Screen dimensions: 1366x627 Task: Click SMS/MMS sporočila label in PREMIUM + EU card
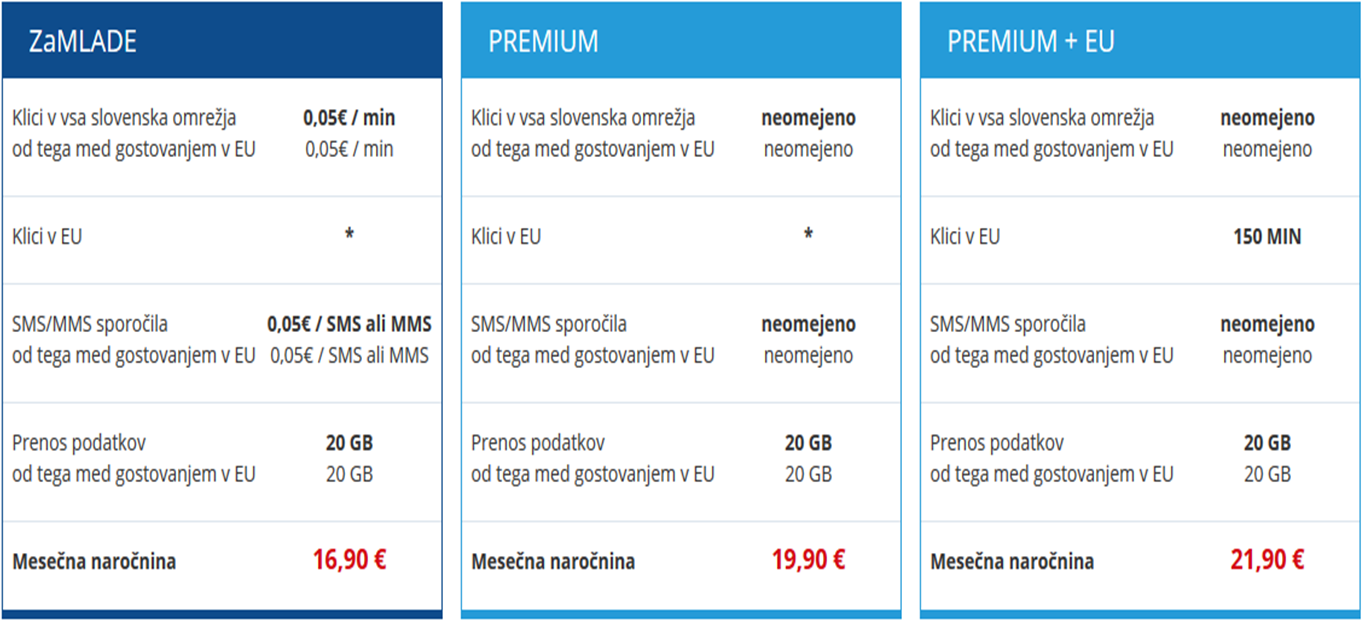pyautogui.click(x=1008, y=324)
